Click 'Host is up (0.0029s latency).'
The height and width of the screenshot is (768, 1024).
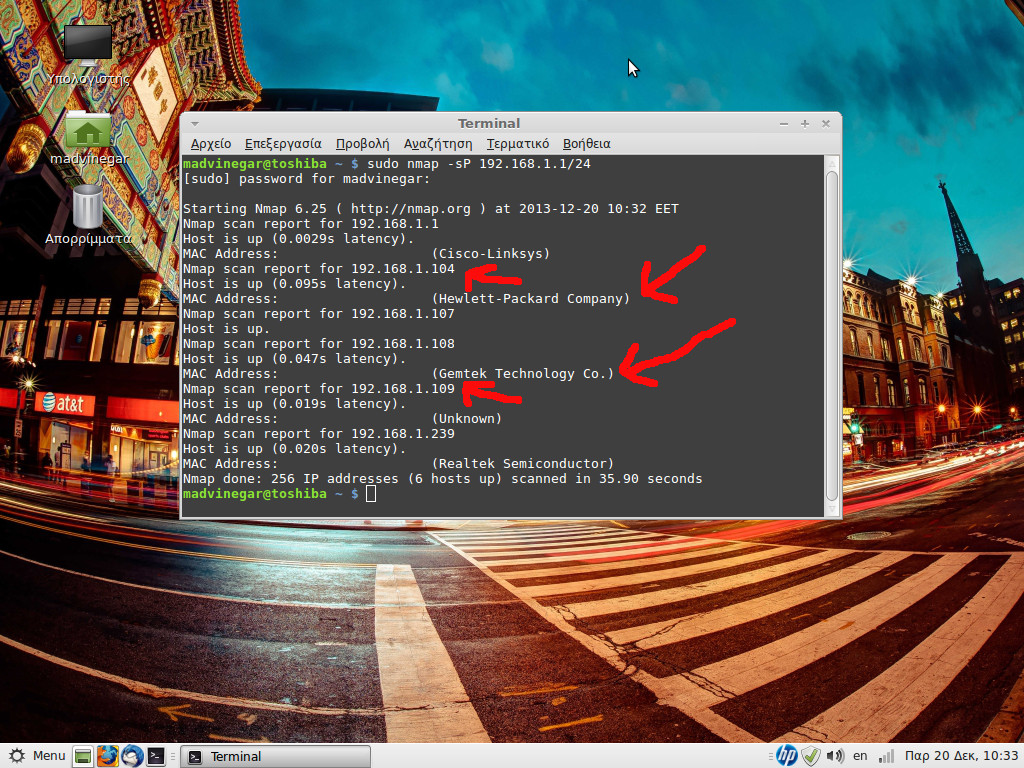[298, 239]
